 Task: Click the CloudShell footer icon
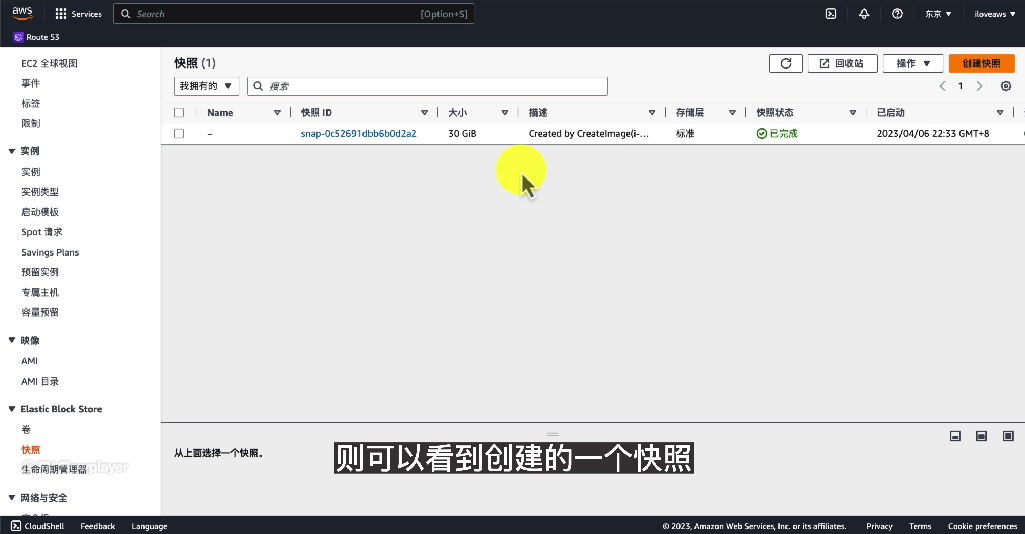pos(16,526)
